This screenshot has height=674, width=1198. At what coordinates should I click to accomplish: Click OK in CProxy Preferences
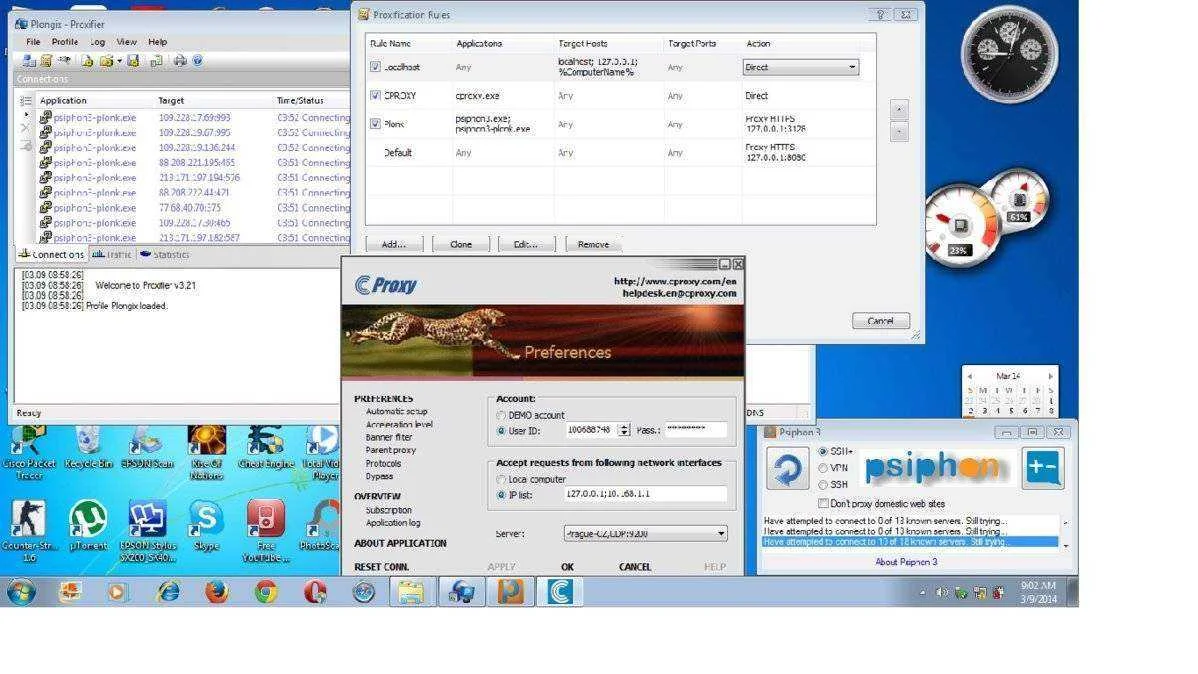click(x=567, y=567)
